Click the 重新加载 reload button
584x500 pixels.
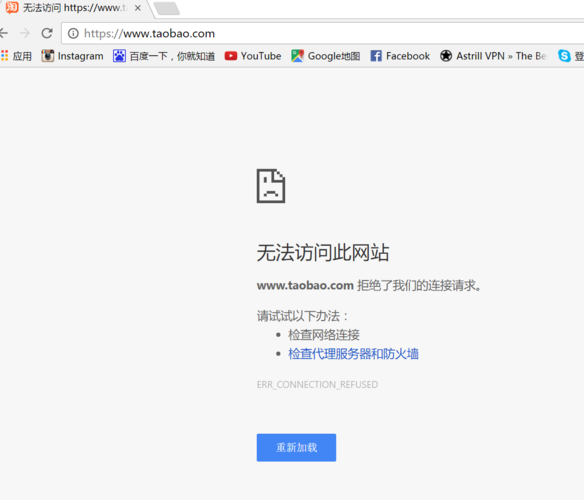[x=296, y=447]
